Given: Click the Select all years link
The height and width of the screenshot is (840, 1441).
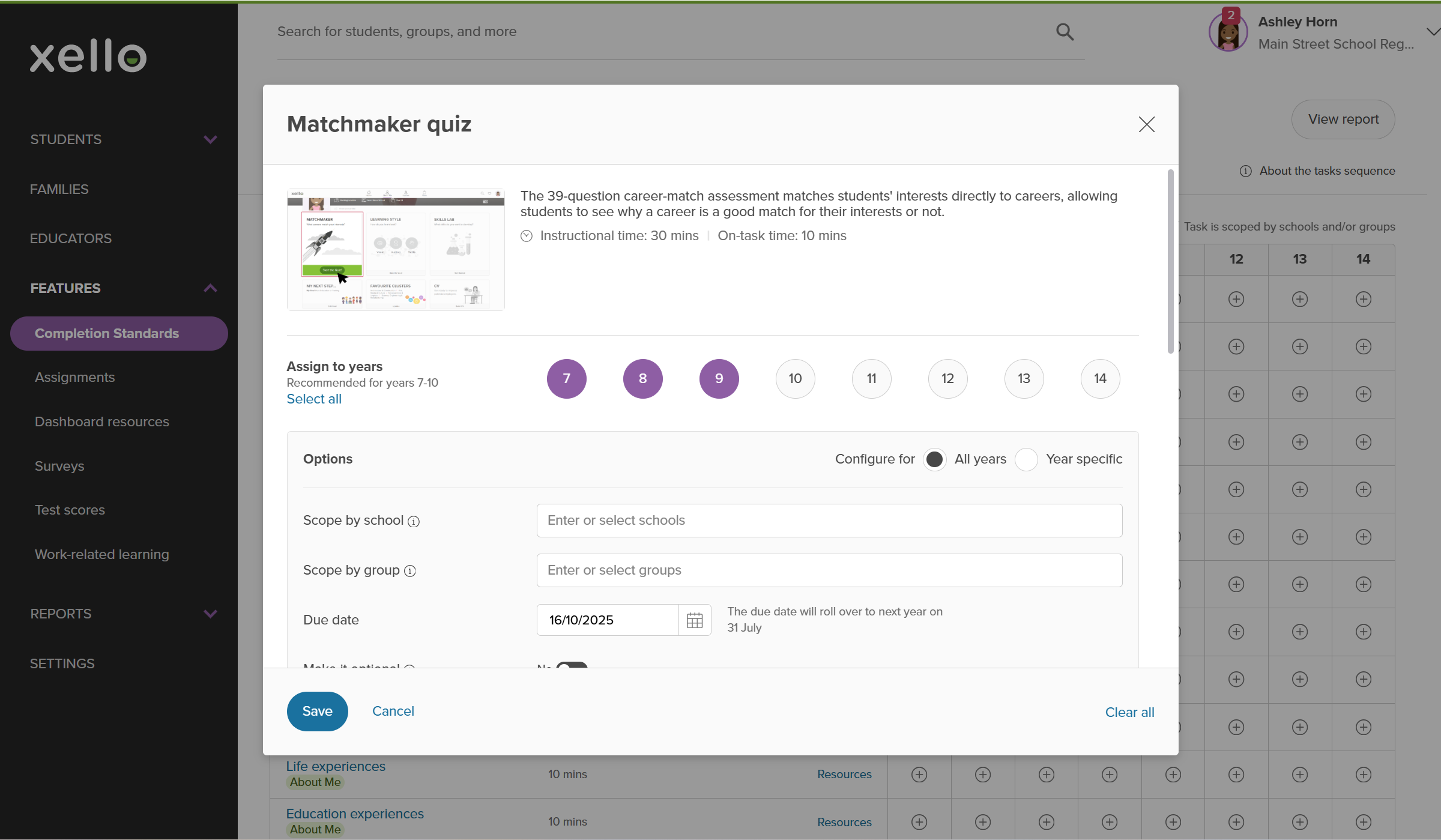Looking at the screenshot, I should coord(313,399).
